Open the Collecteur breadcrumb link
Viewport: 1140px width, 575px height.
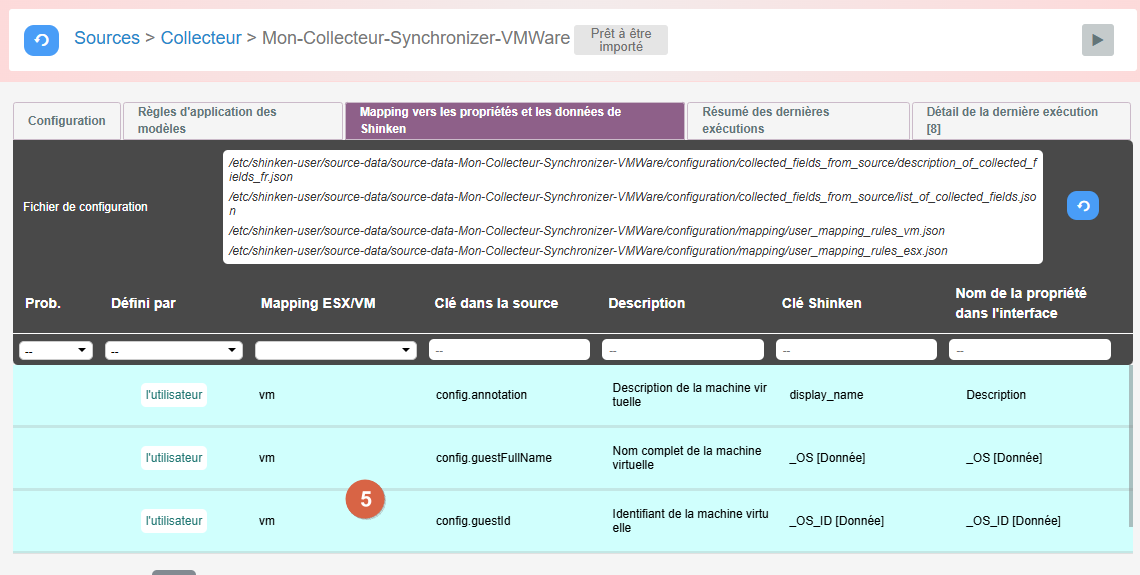coord(201,38)
